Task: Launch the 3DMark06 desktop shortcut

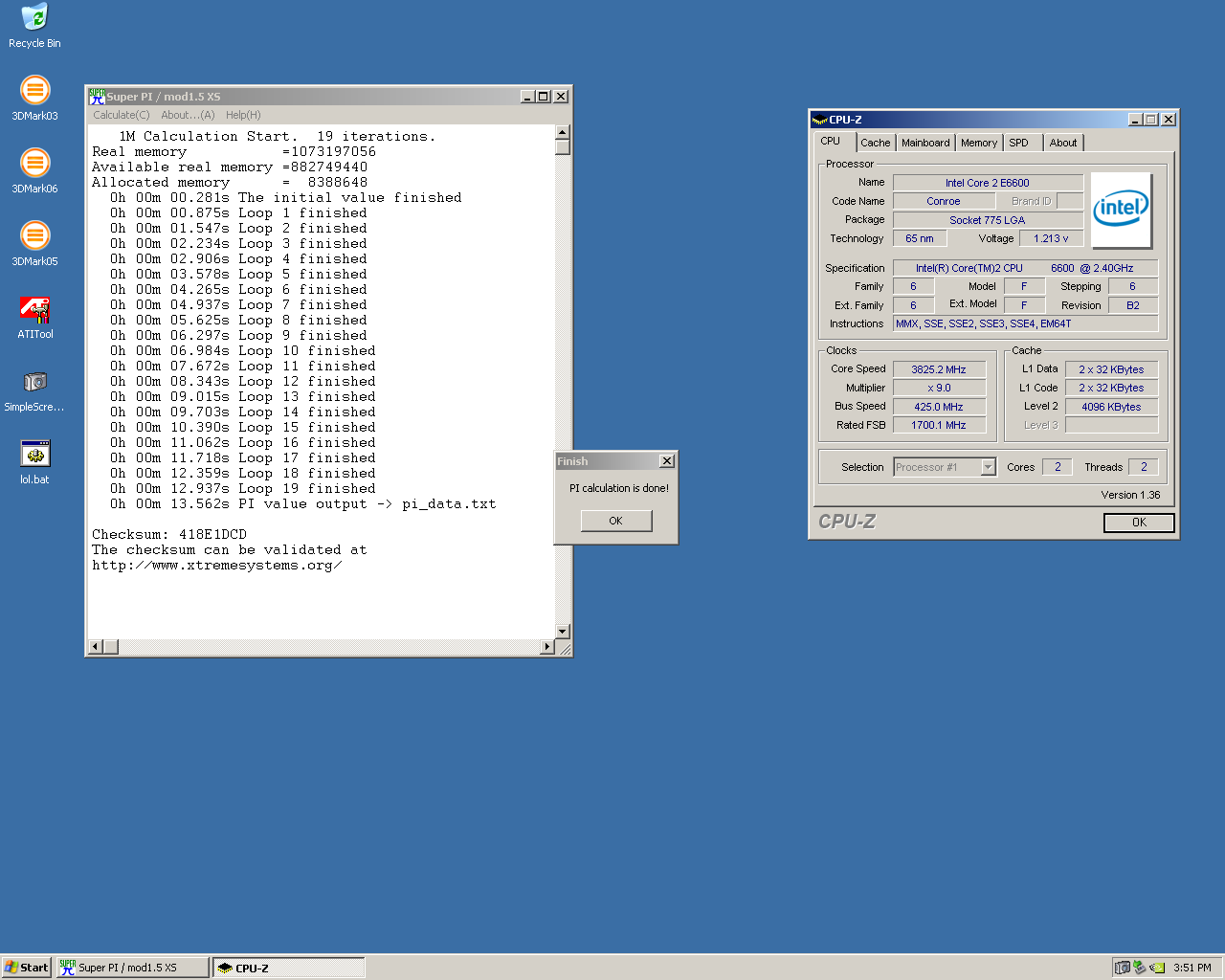Action: [34, 164]
